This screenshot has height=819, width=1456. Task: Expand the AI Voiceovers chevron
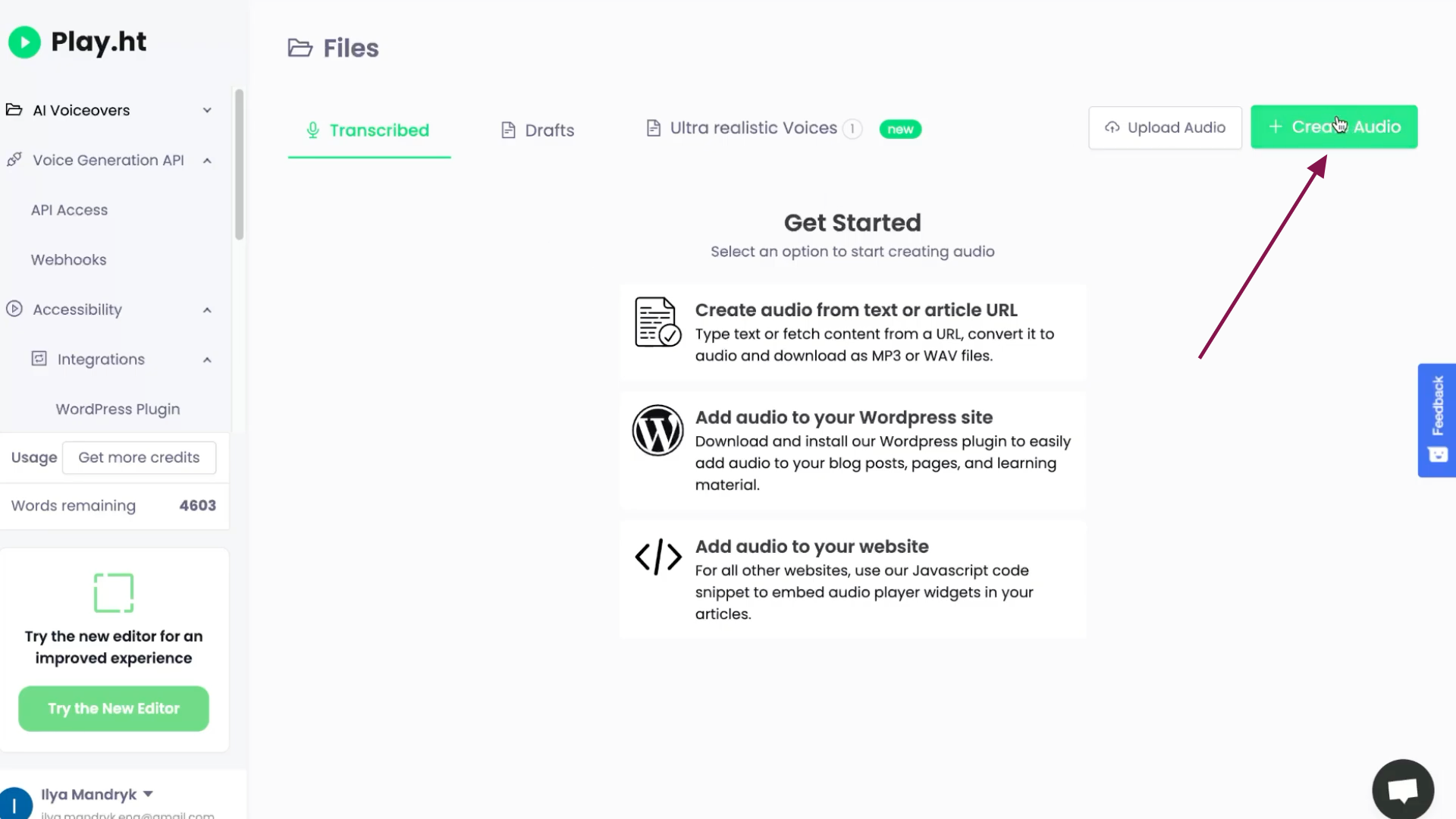(207, 111)
